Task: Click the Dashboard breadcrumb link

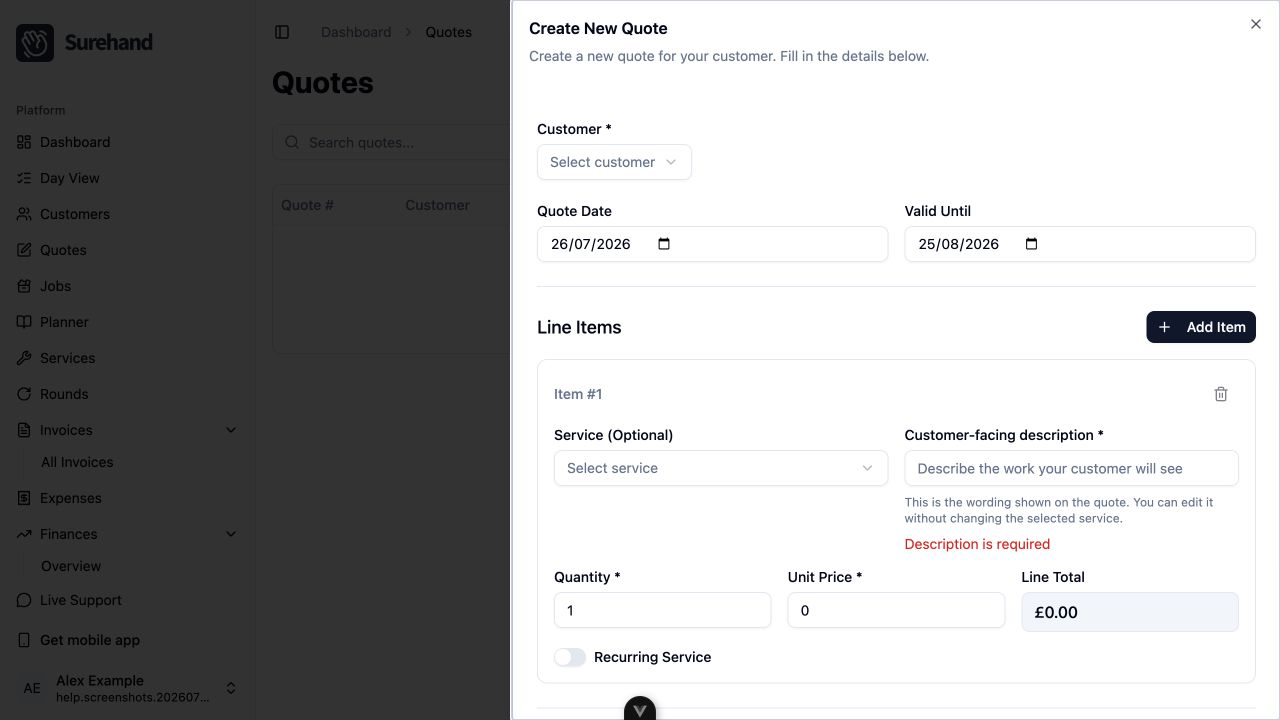Action: [356, 32]
